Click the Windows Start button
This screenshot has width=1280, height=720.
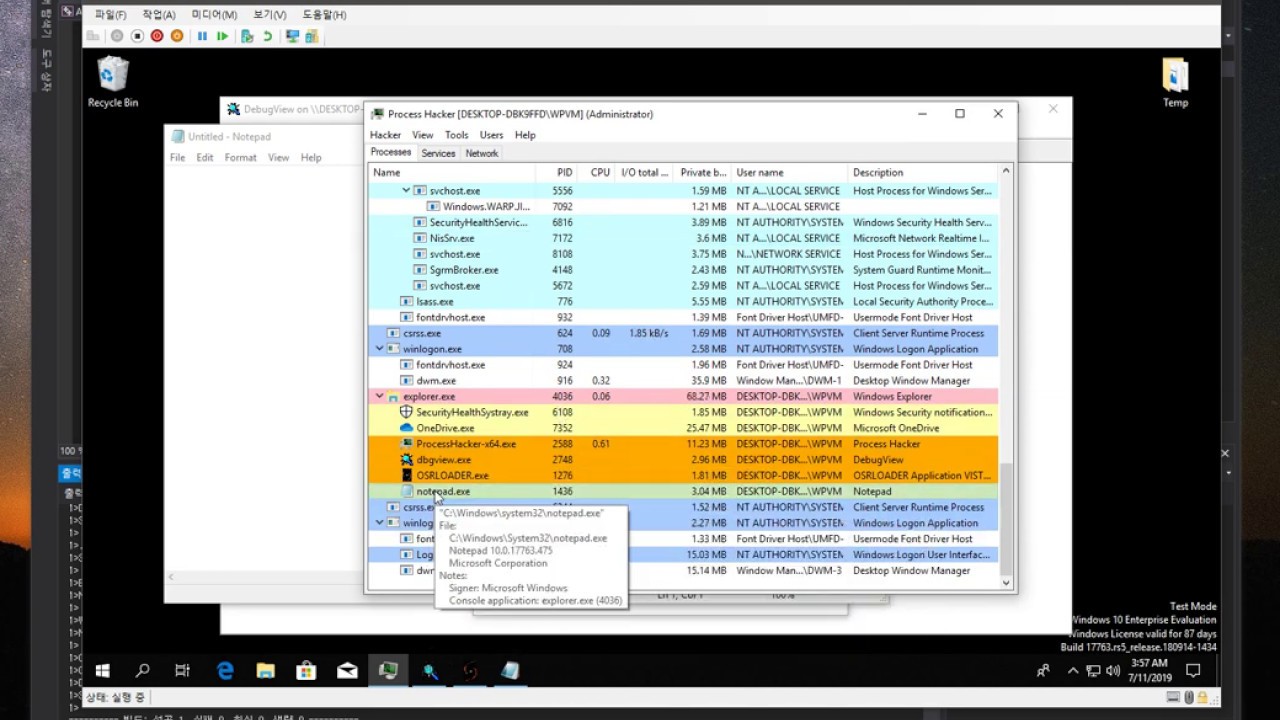coord(102,671)
